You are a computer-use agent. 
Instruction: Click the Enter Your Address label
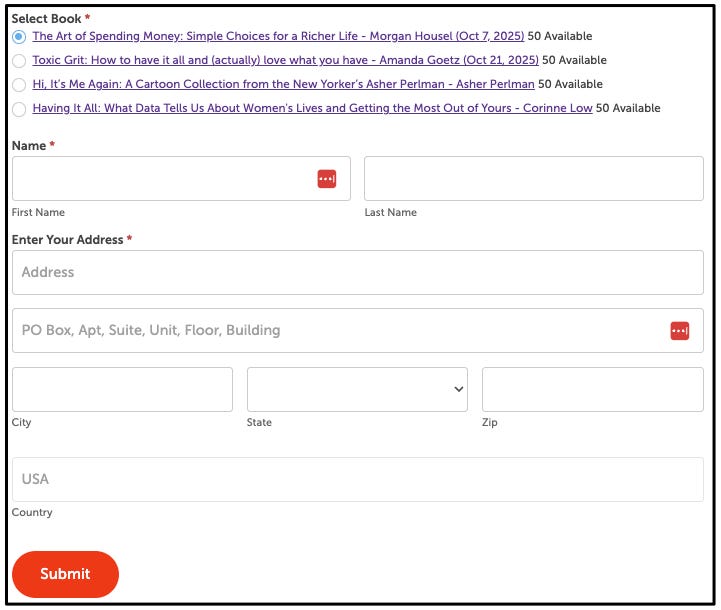(68, 239)
